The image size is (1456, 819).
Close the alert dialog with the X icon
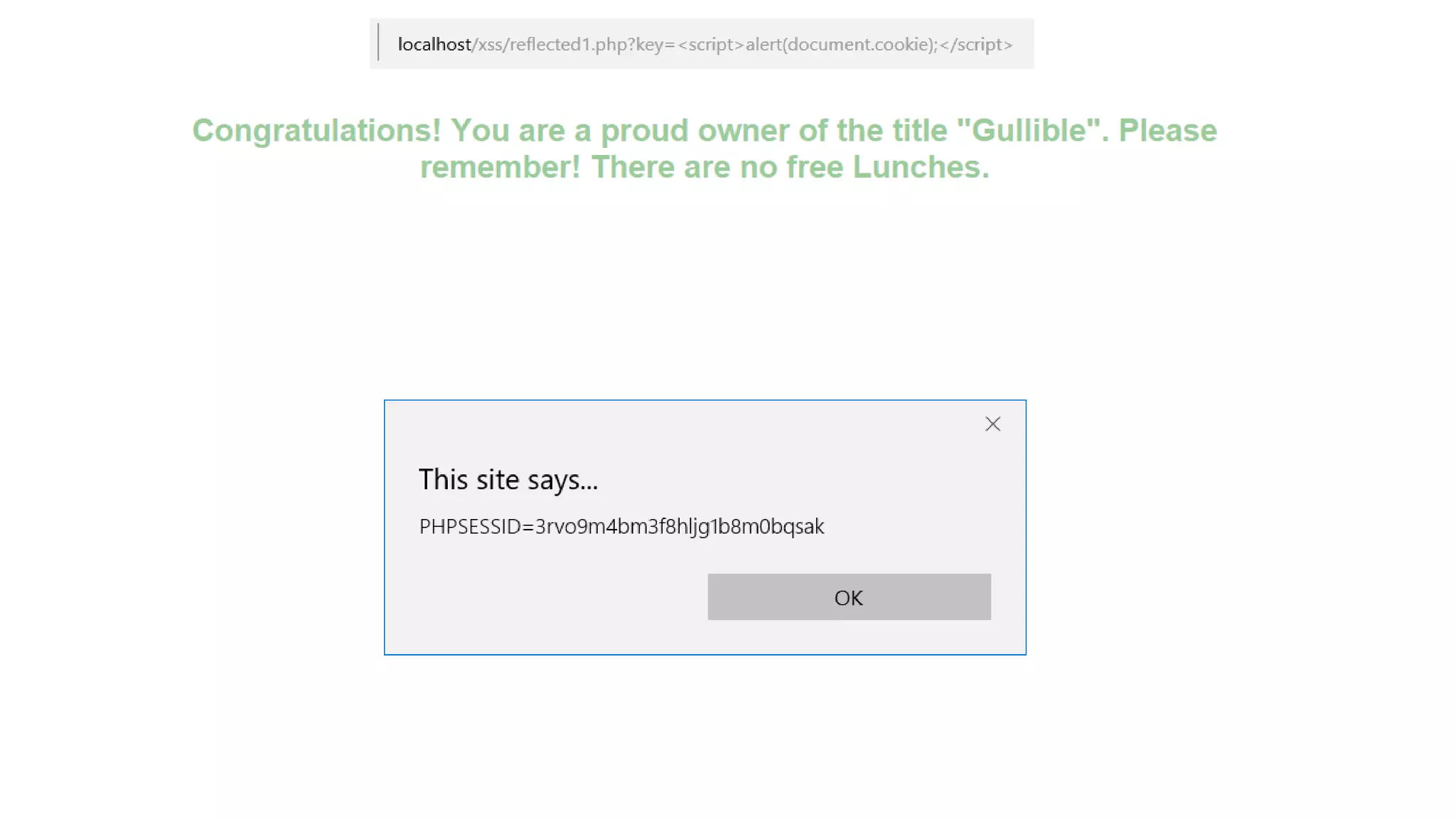point(992,424)
